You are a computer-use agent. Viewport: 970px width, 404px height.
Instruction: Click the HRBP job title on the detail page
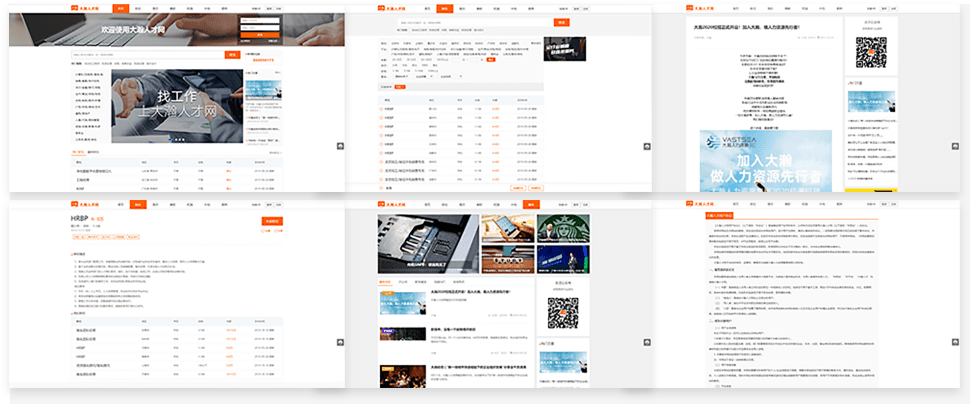coord(80,218)
